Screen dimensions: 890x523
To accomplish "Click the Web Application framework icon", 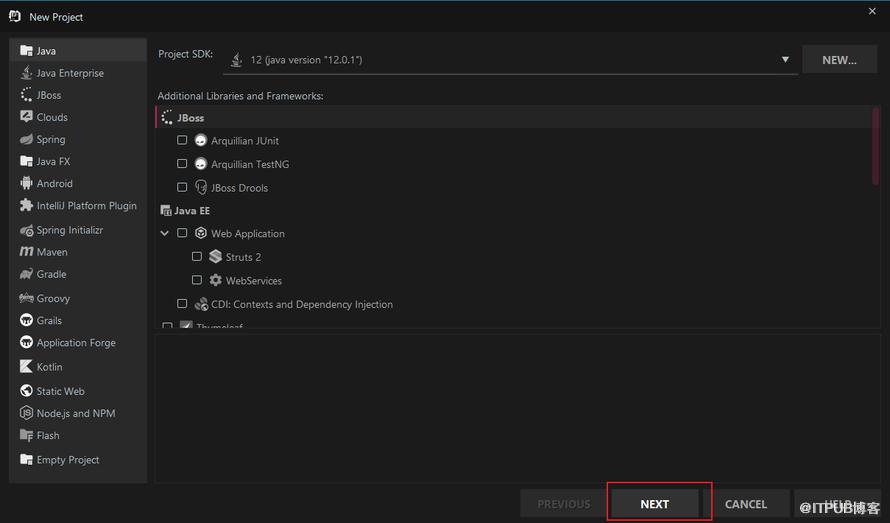I will coord(200,233).
